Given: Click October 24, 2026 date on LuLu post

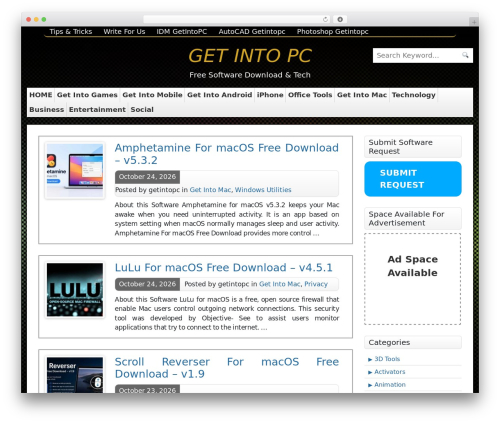Looking at the screenshot, I should [x=147, y=284].
